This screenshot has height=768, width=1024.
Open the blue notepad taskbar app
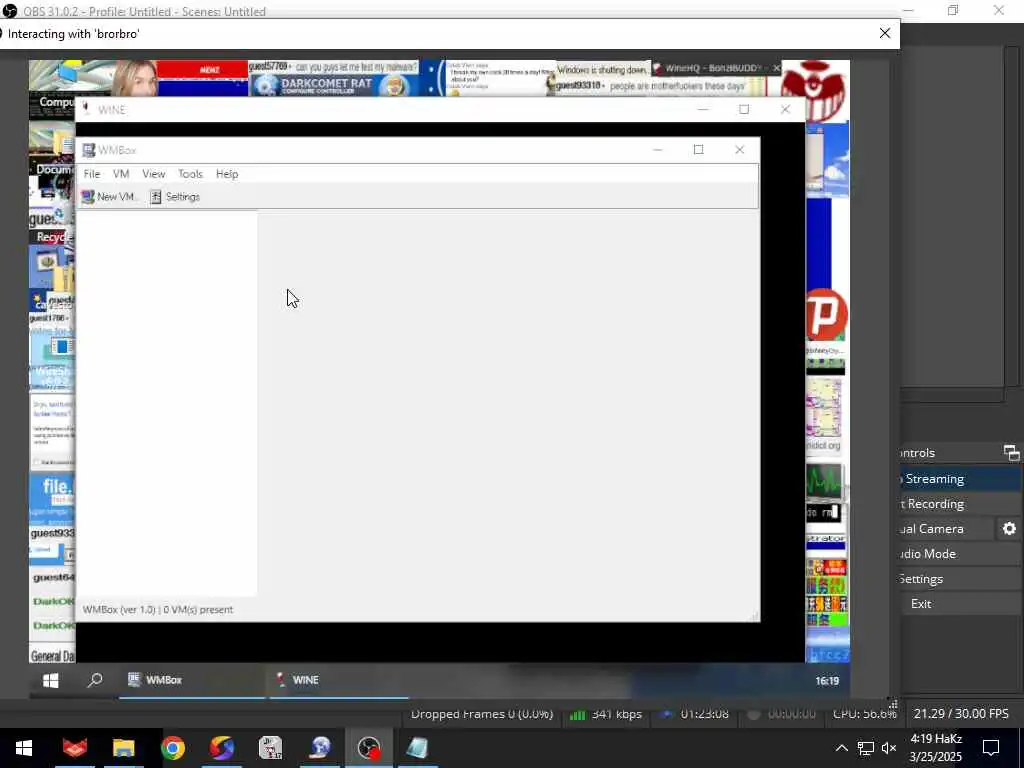418,748
